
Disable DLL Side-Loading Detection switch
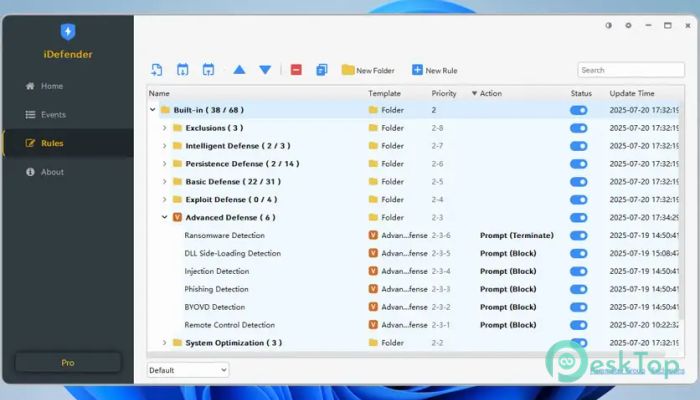(579, 253)
